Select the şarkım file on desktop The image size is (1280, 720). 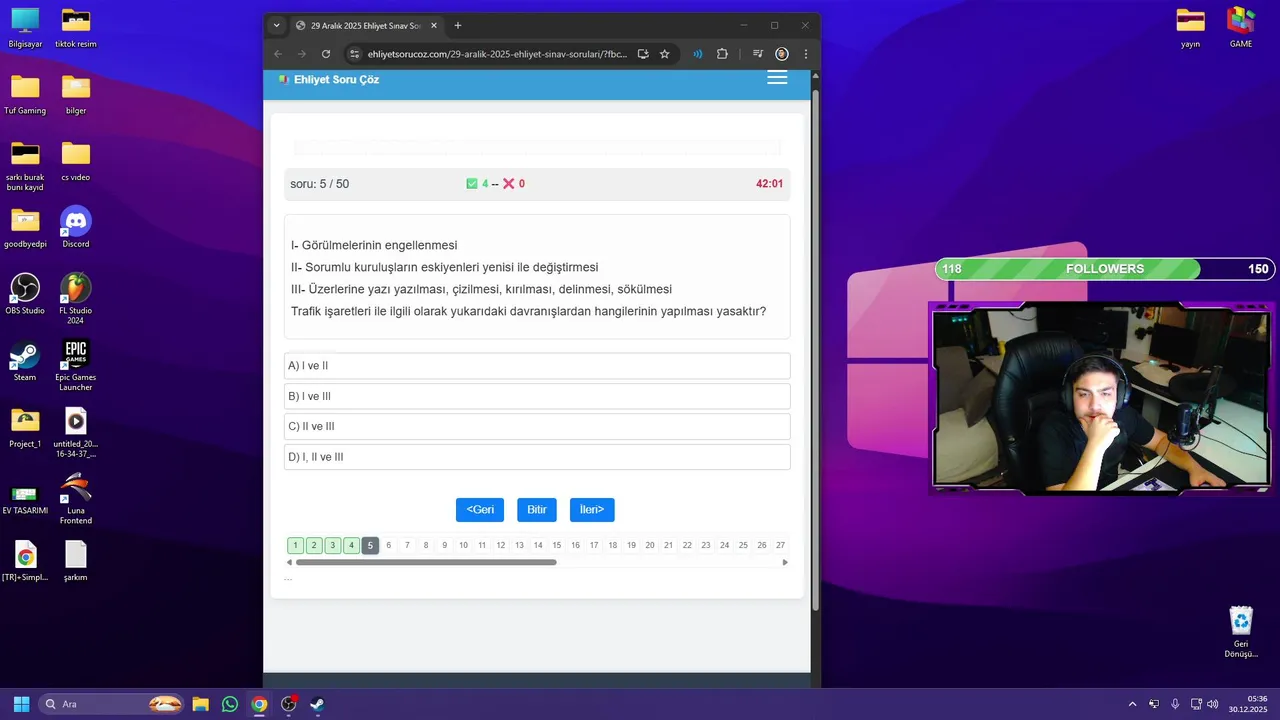point(76,561)
